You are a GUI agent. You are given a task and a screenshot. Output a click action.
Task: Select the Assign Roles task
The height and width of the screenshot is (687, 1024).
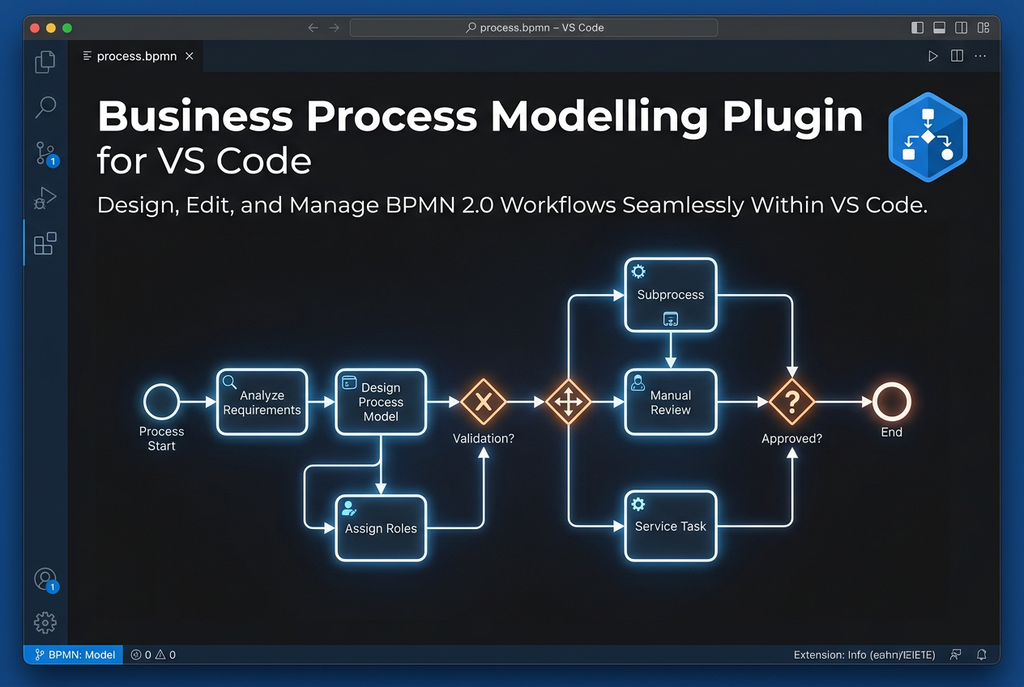(x=381, y=528)
